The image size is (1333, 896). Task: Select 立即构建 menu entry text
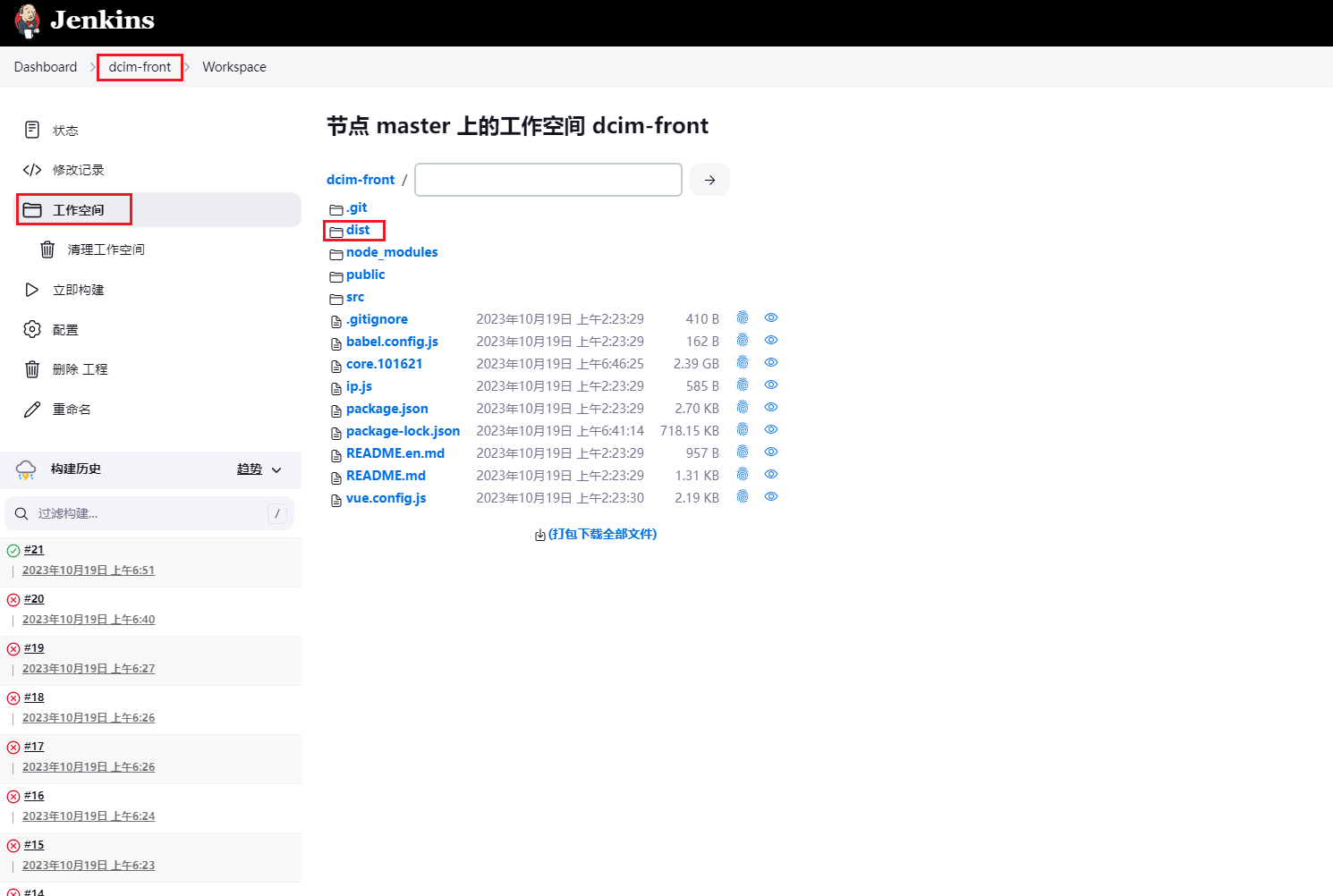(79, 290)
